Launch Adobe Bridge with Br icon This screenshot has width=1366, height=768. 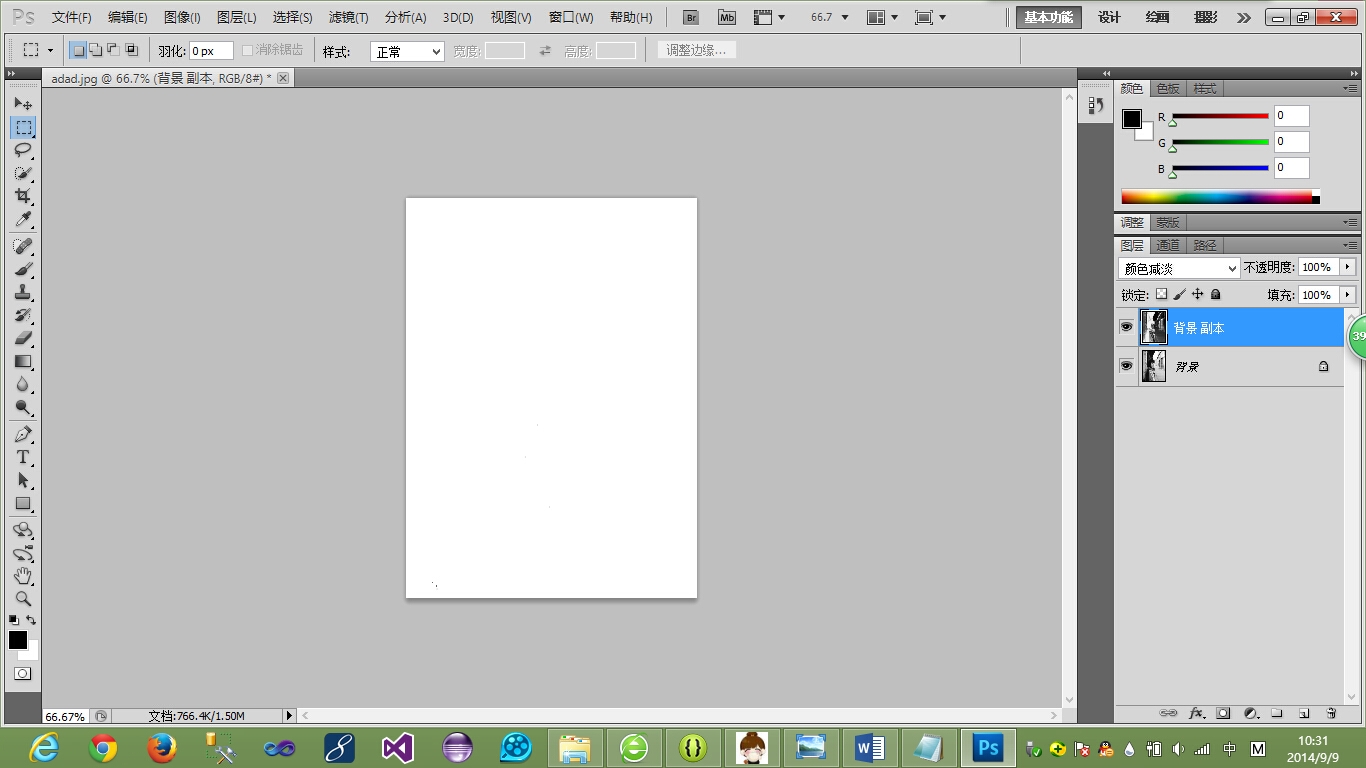[x=690, y=17]
